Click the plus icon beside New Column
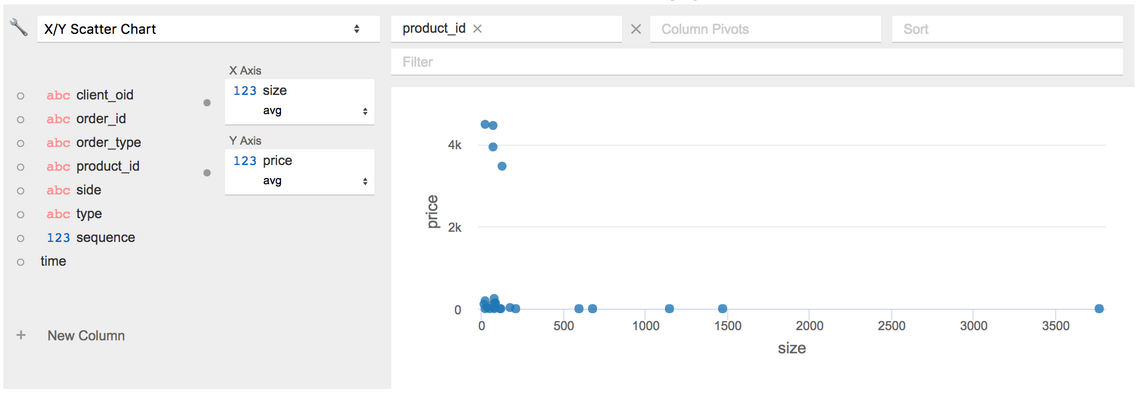The image size is (1140, 396). point(21,336)
